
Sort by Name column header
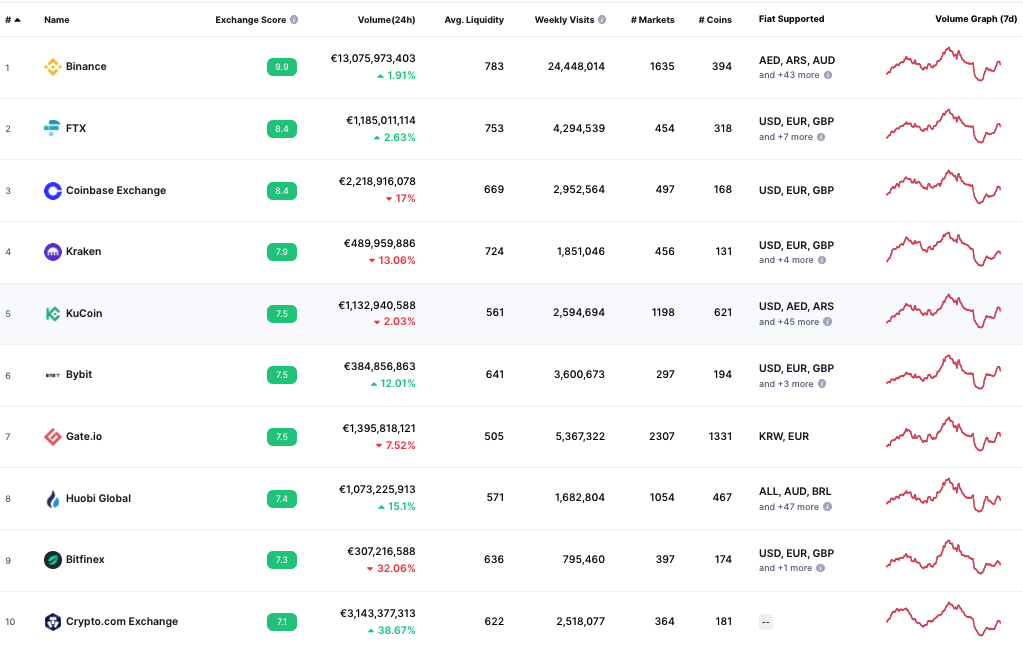(x=57, y=20)
